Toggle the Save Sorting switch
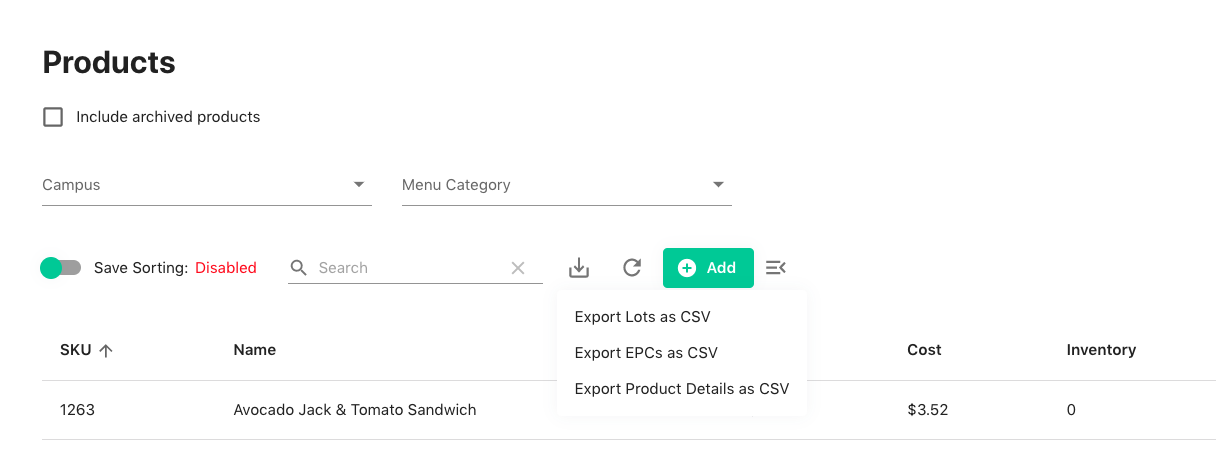Viewport: 1216px width, 456px height. [60, 268]
